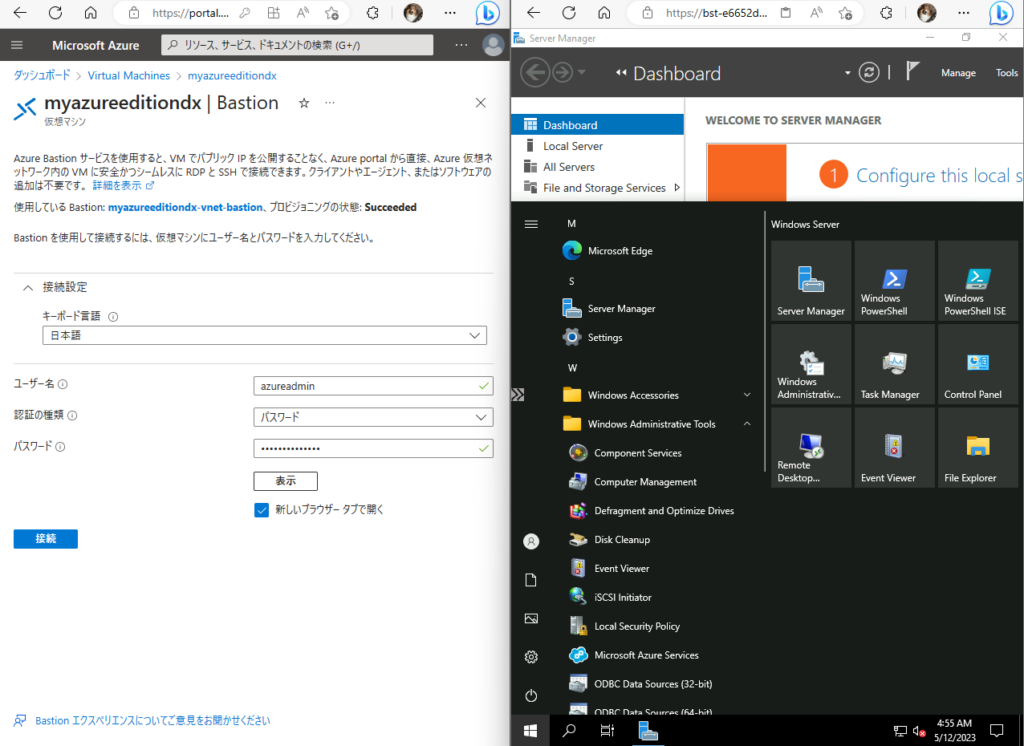Open Remote Desktop tile
This screenshot has width=1024, height=746.
point(810,447)
